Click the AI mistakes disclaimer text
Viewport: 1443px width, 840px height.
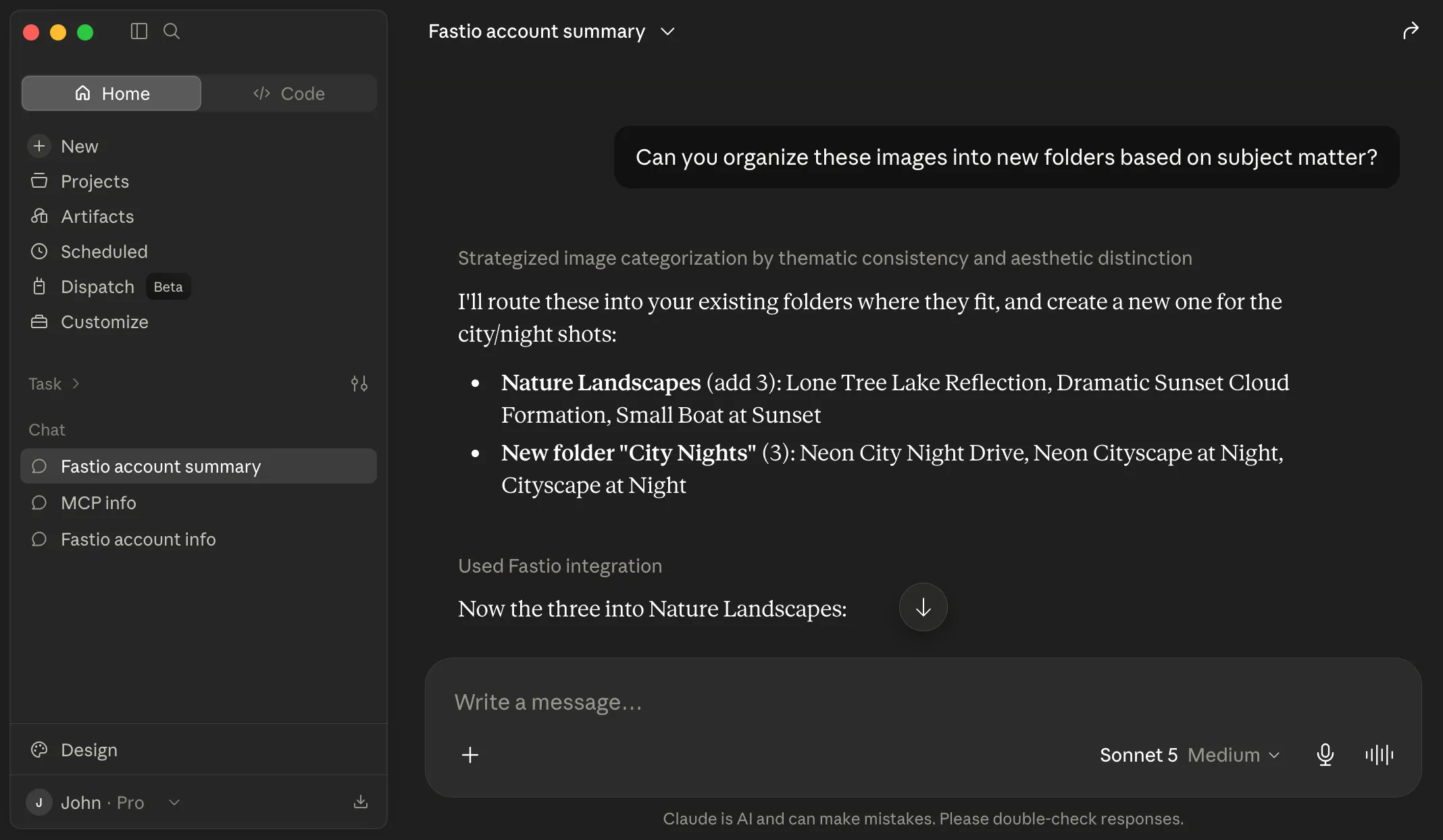click(x=923, y=818)
